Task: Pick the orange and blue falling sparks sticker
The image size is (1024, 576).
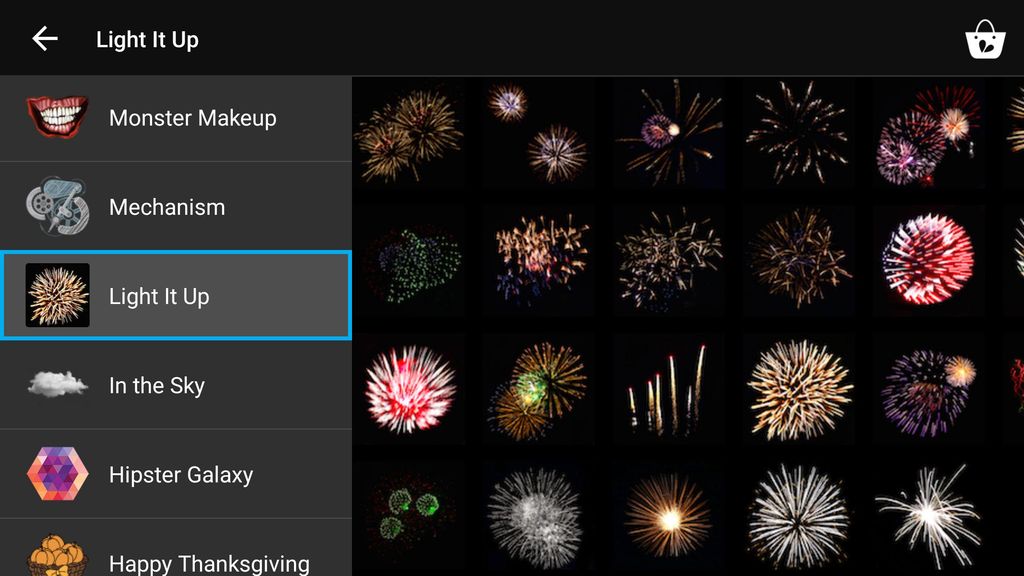Action: coord(539,261)
